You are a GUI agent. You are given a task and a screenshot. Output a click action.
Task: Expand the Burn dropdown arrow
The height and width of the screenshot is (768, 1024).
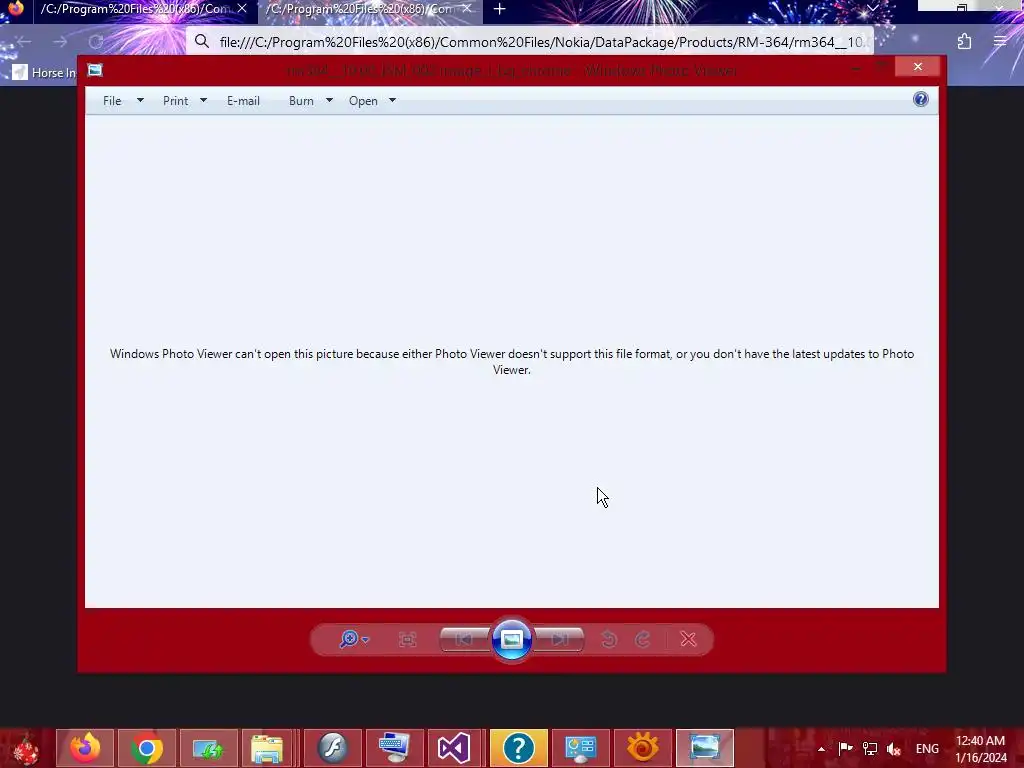[329, 101]
